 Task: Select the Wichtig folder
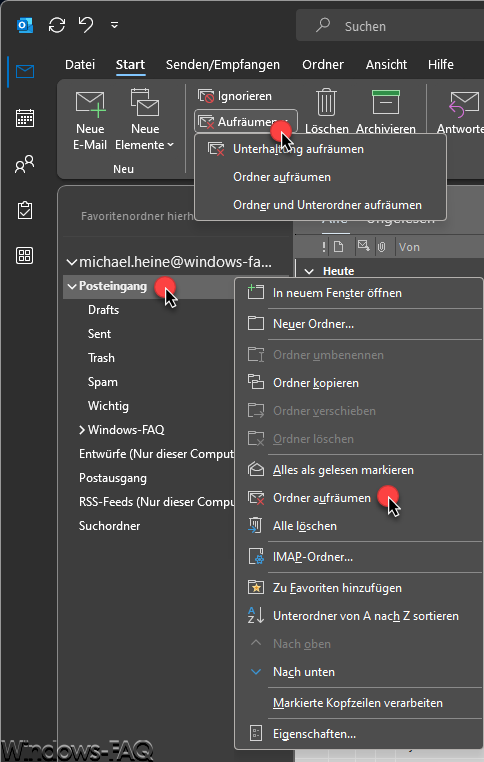108,406
